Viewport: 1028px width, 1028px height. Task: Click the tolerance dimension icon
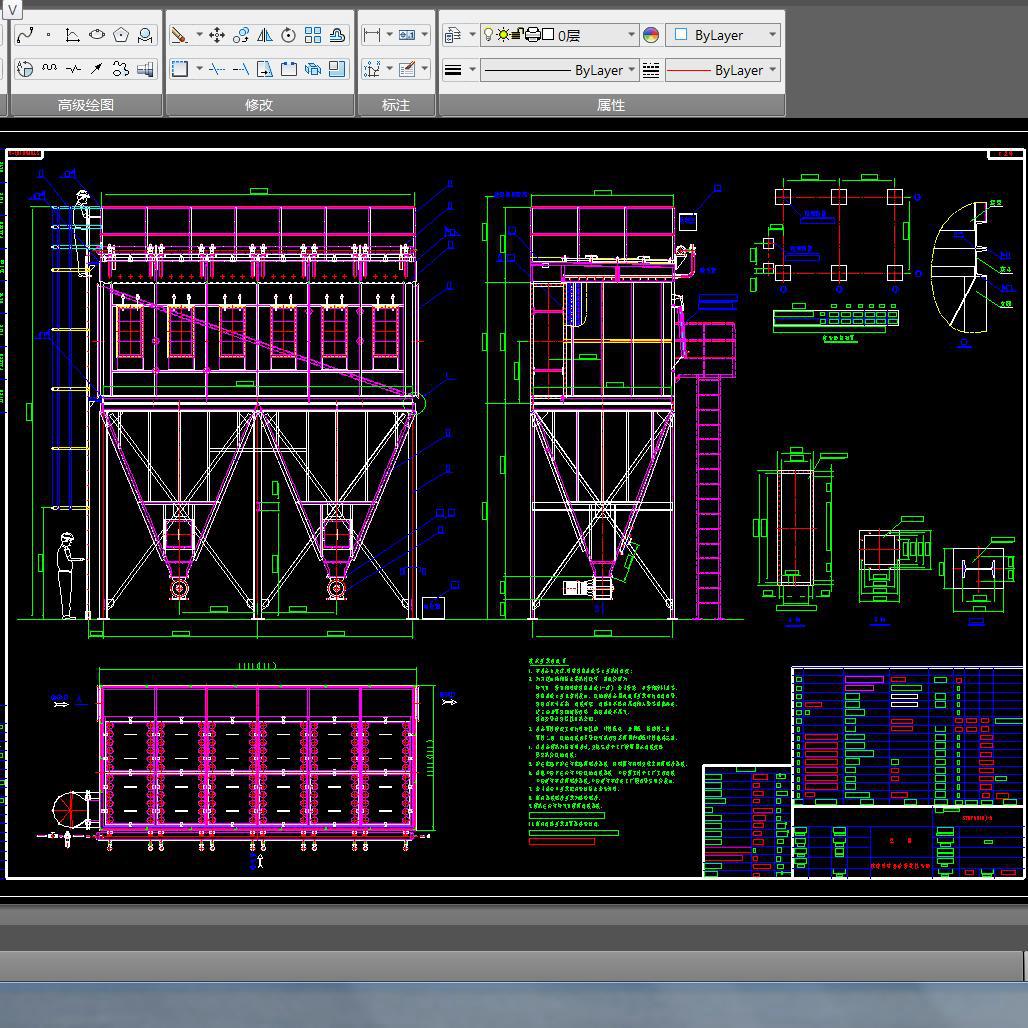(407, 35)
